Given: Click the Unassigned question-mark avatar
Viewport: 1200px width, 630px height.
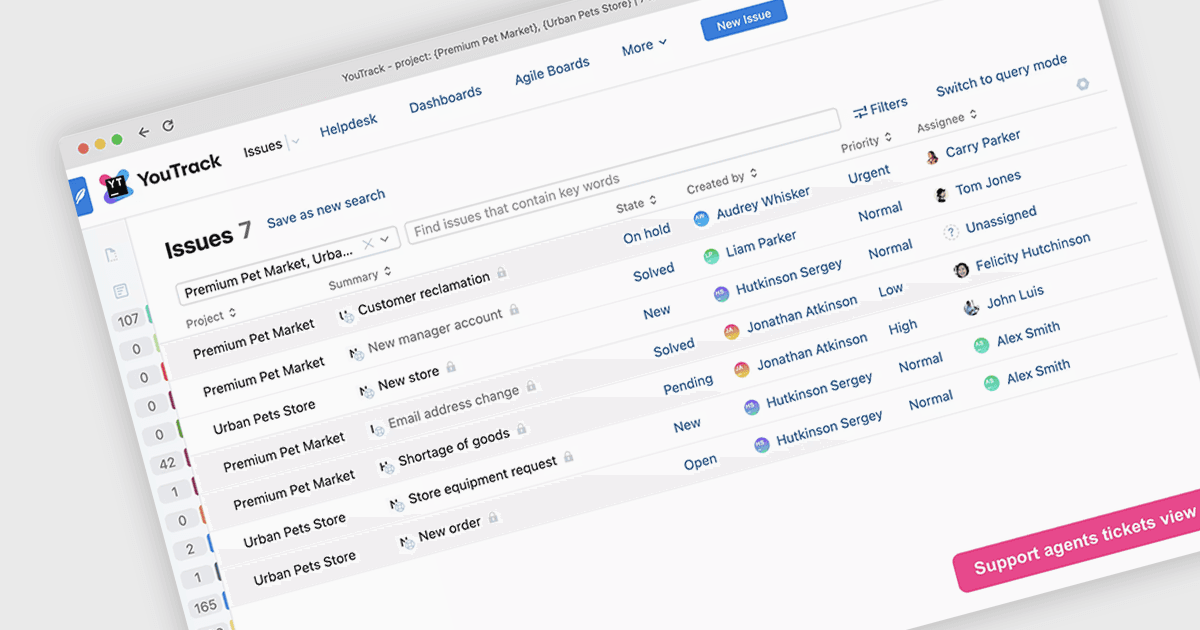Looking at the screenshot, I should point(951,232).
